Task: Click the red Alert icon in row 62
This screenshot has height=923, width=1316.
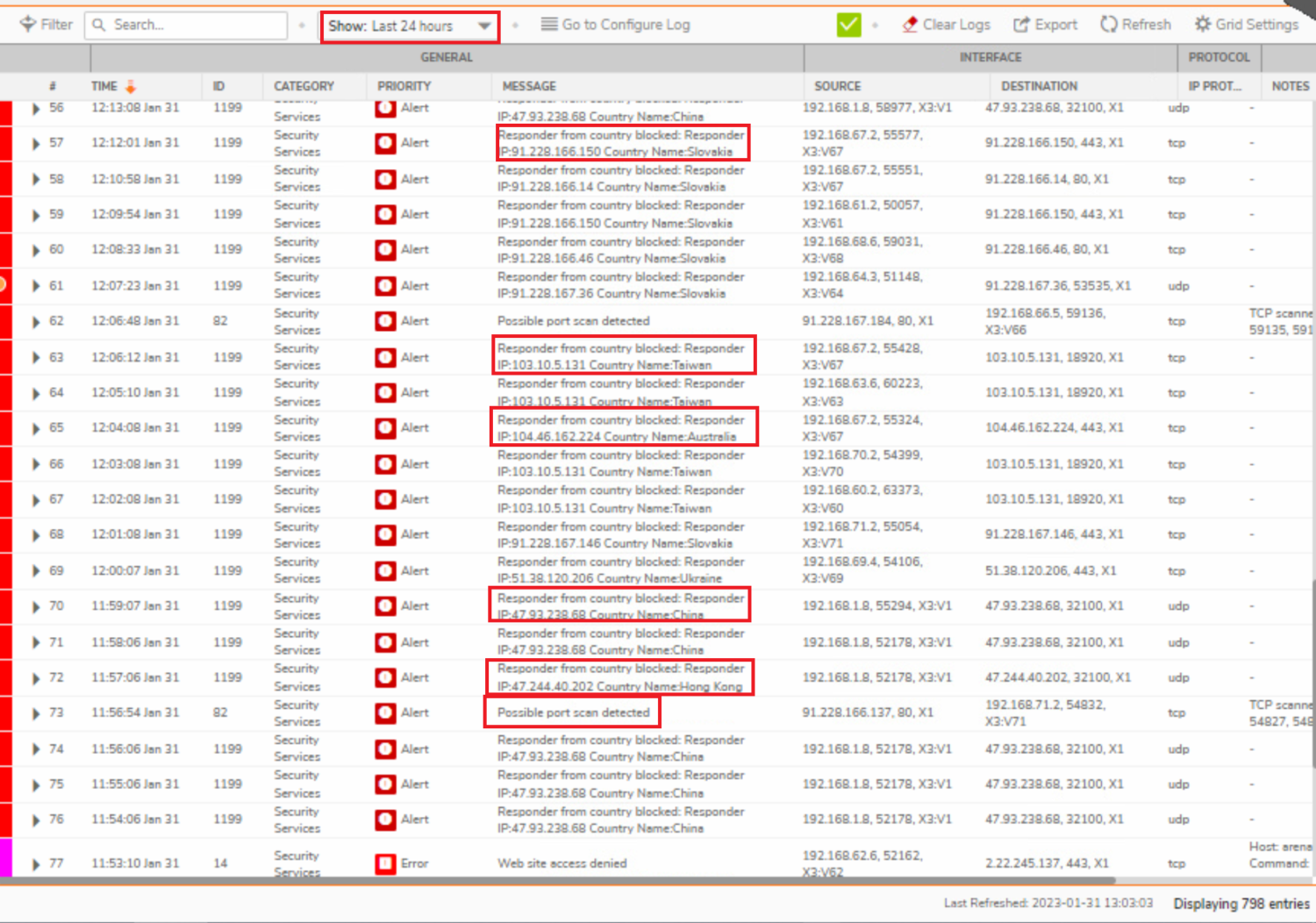Action: [385, 321]
